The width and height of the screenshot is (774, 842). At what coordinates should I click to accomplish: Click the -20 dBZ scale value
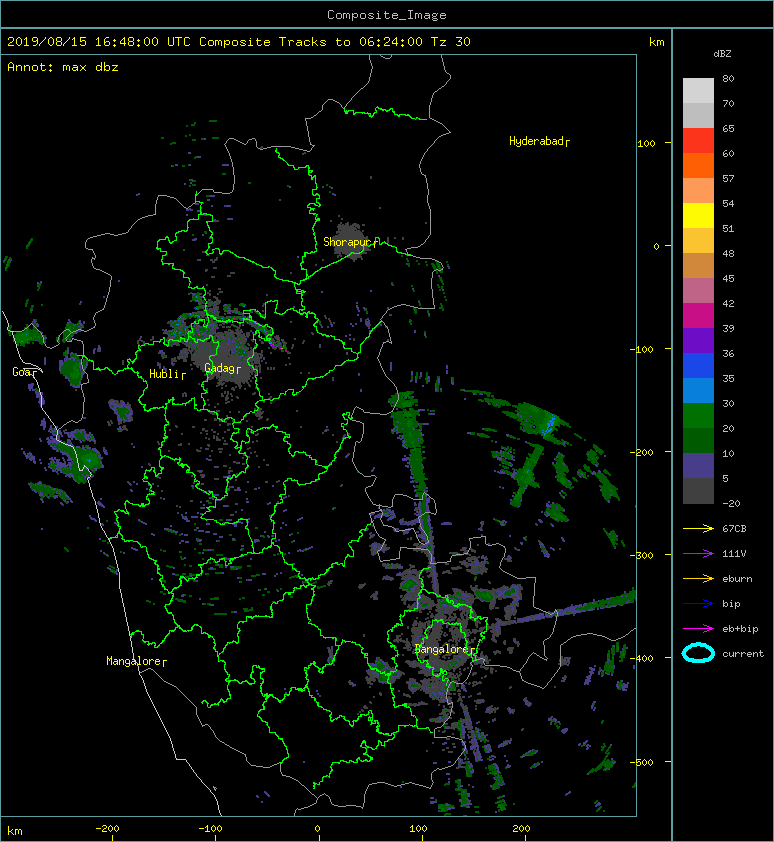coord(731,504)
